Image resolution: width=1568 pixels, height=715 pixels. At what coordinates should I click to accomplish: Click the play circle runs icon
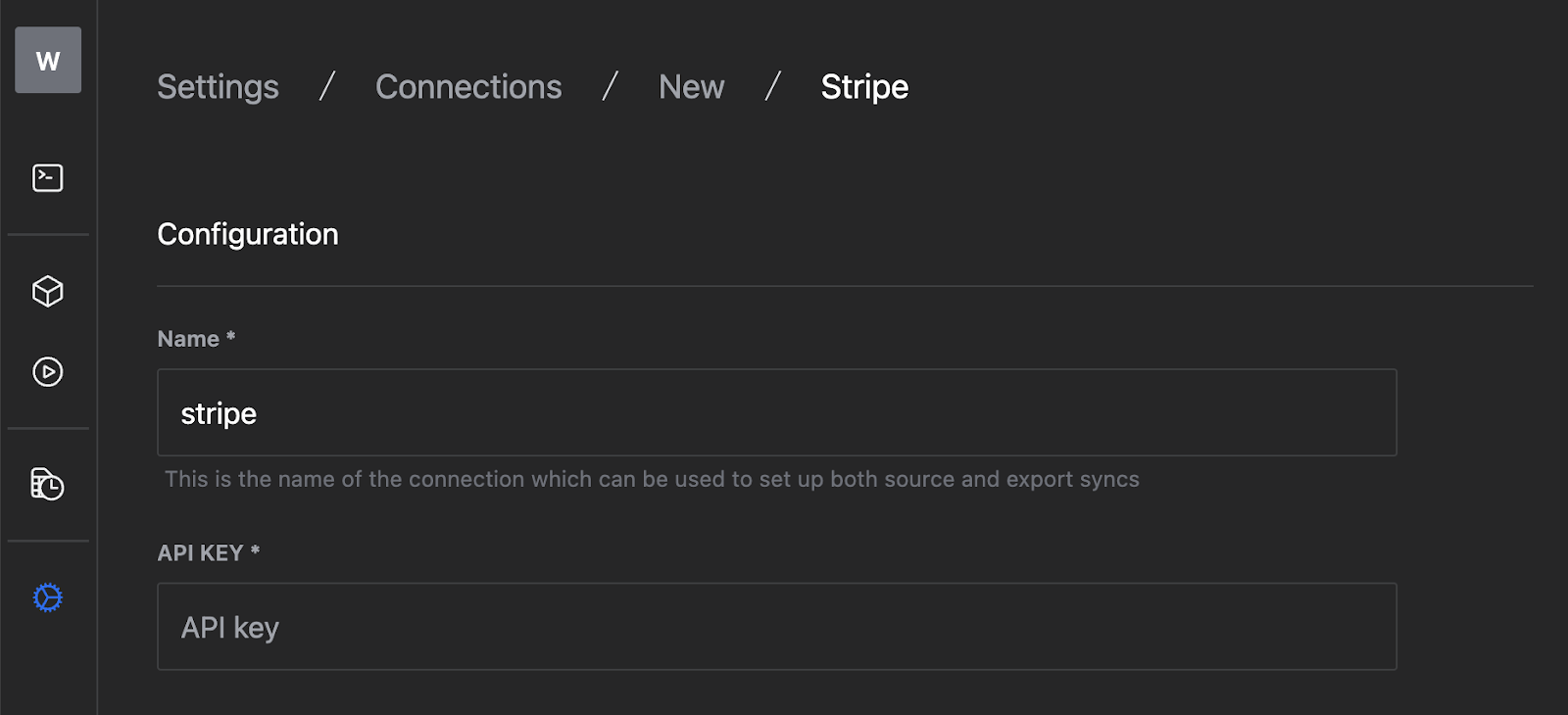tap(48, 372)
